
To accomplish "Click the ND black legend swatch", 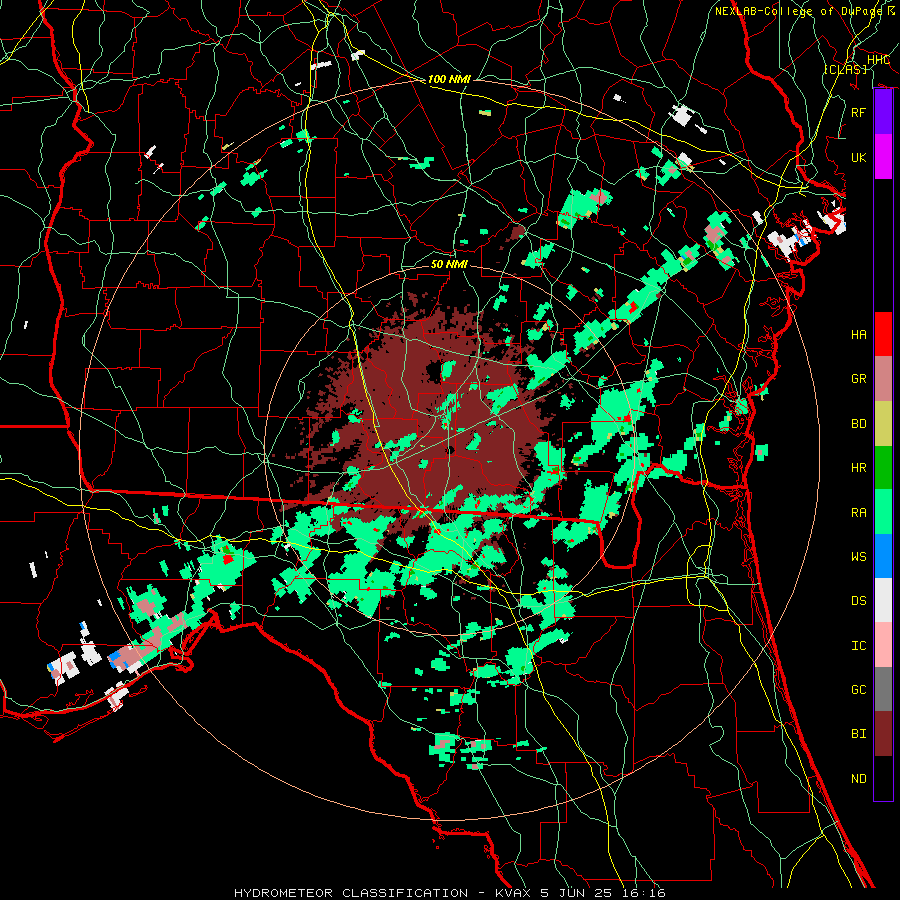I will 883,778.
